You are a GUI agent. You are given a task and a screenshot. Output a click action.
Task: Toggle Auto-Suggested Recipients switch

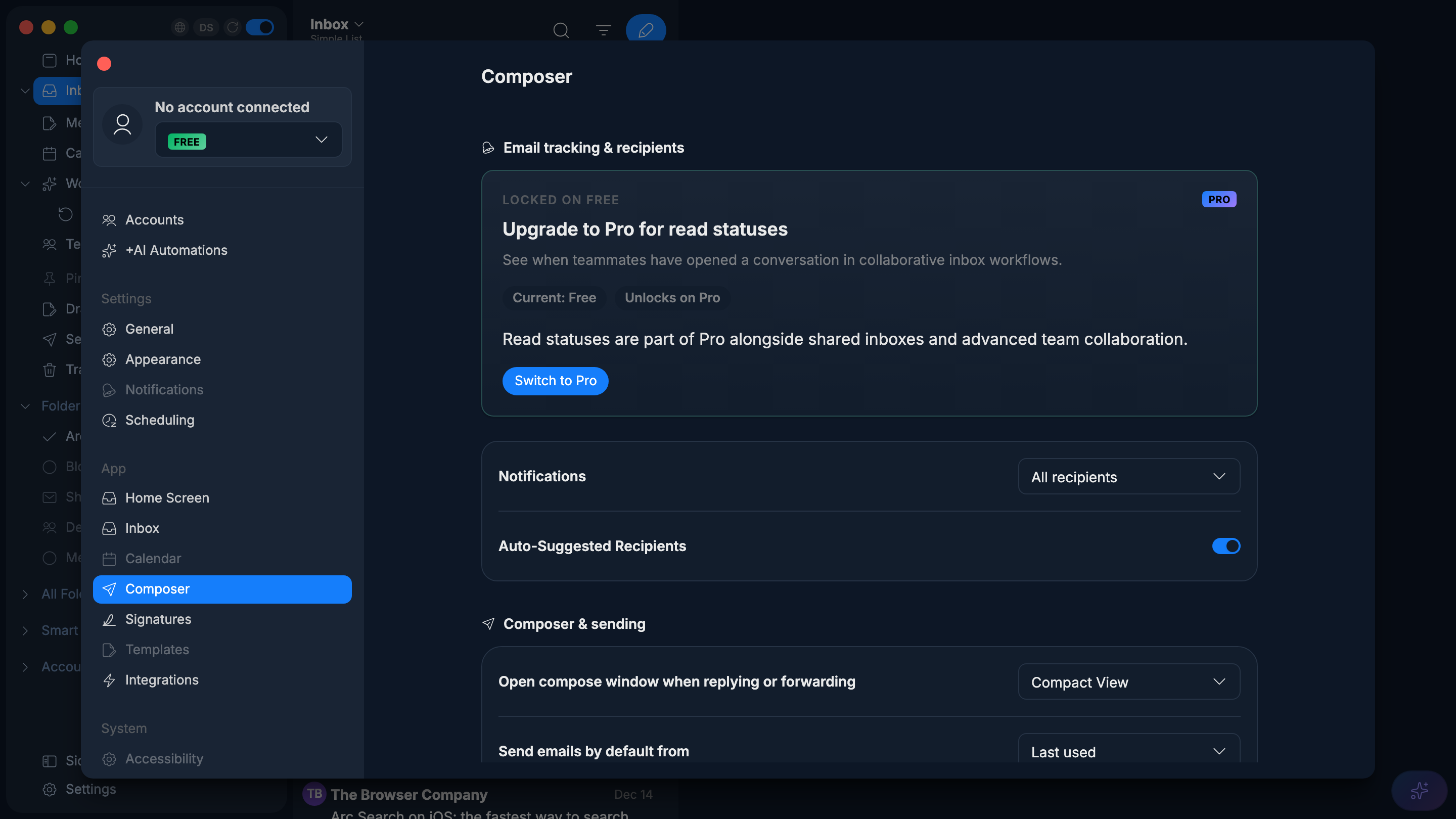point(1226,546)
